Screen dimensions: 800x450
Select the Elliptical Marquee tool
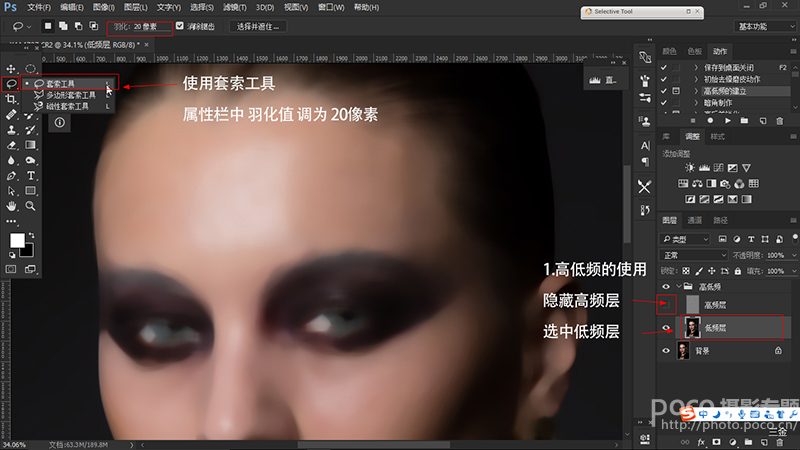[x=31, y=68]
